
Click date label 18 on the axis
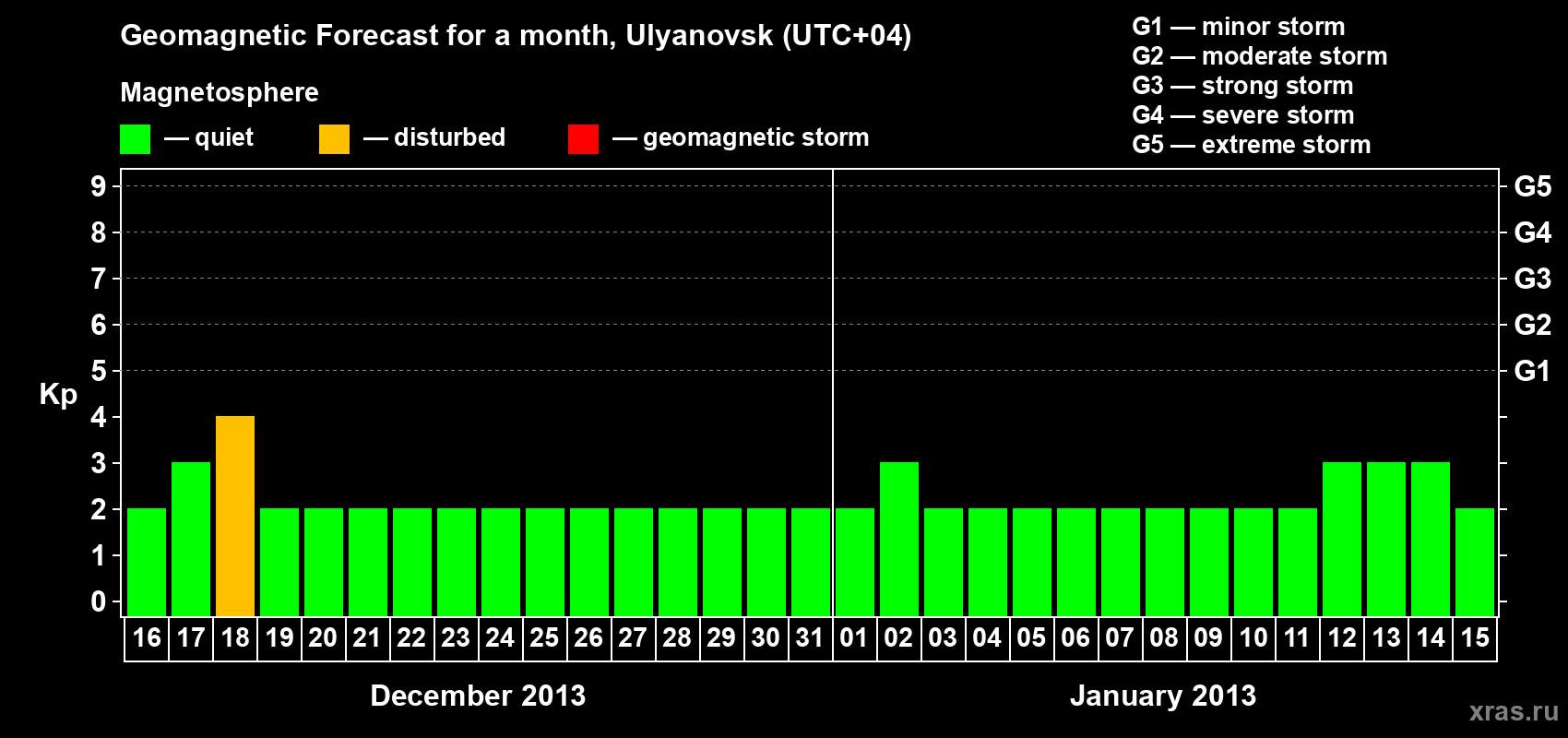(235, 637)
